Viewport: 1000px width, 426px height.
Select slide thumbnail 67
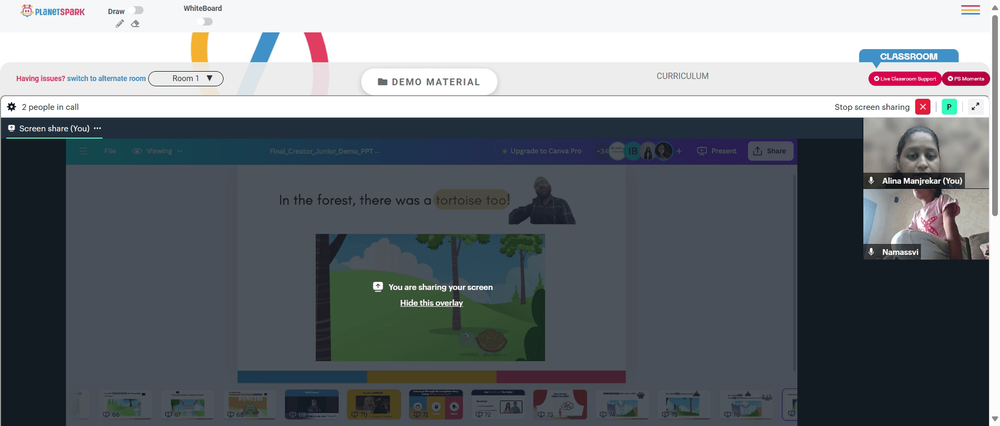click(x=186, y=404)
